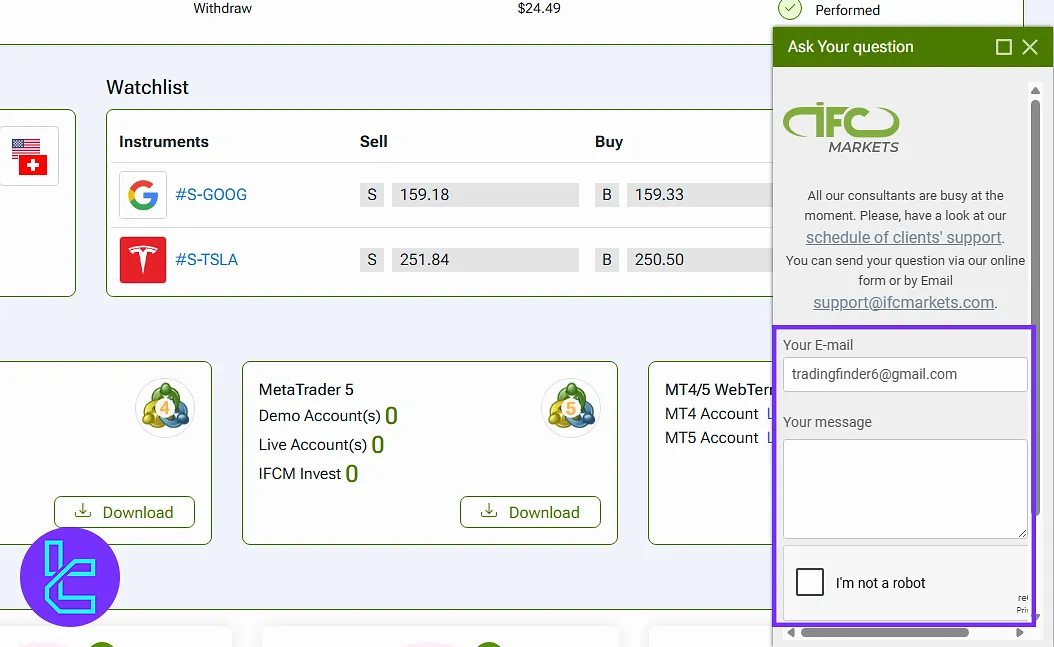Maximize the Ask Your question chat window

pos(1004,47)
